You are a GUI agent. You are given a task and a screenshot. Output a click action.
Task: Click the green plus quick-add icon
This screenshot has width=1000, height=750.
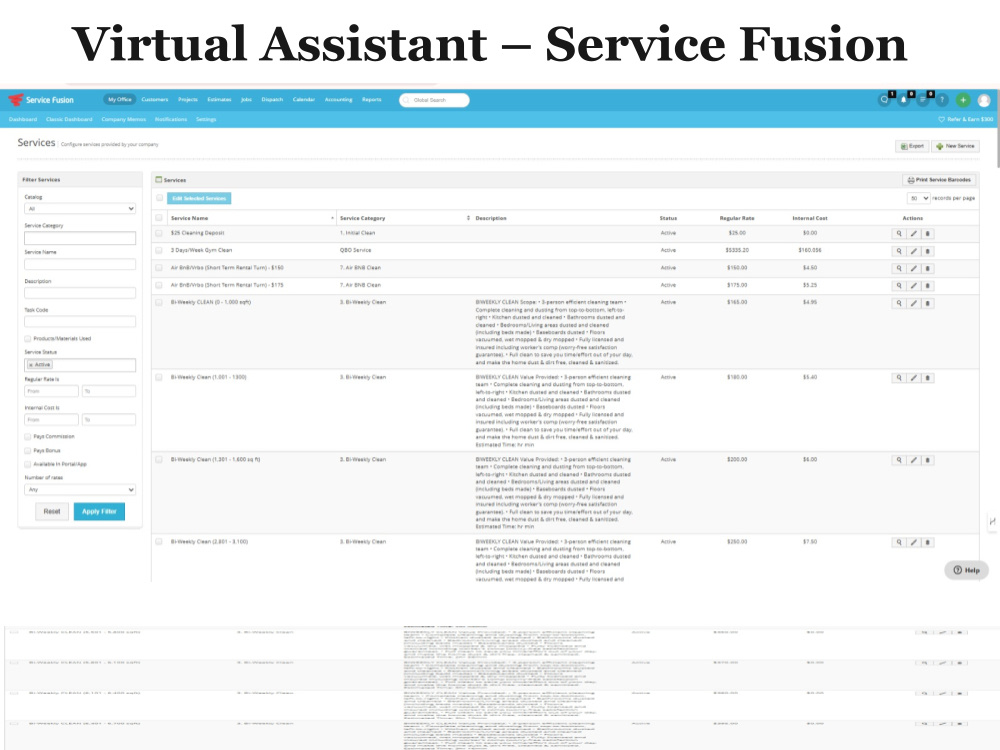coord(963,100)
